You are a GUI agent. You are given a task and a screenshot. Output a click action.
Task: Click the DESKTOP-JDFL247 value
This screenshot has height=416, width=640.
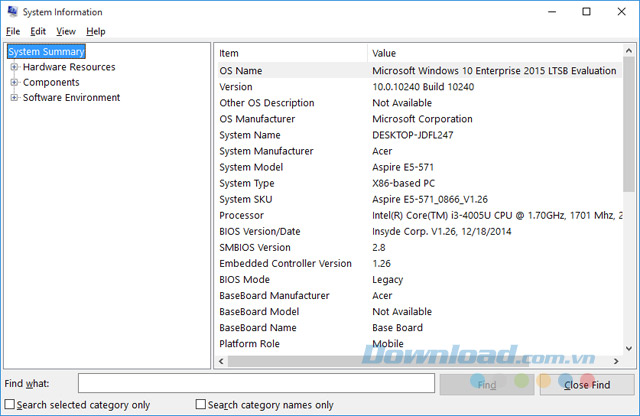(413, 135)
